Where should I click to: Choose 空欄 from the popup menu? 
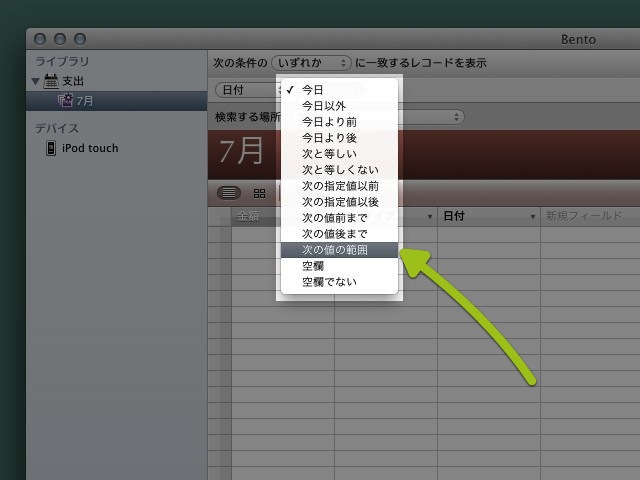pos(339,266)
